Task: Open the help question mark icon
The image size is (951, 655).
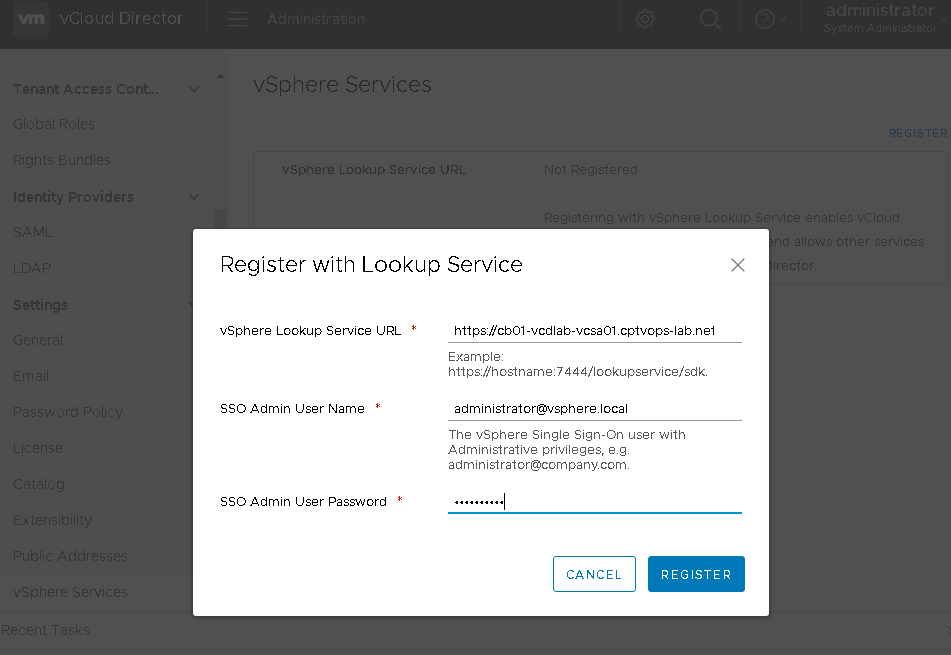Action: pyautogui.click(x=764, y=19)
